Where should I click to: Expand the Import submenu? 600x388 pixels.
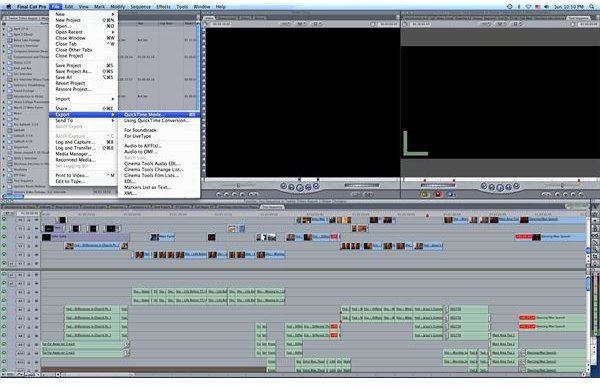(x=113, y=99)
